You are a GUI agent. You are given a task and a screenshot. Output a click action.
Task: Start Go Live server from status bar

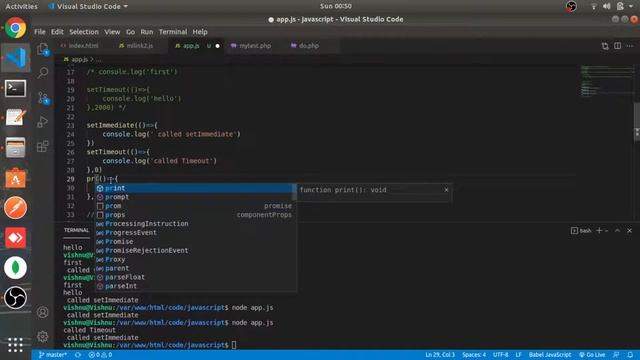[x=592, y=355]
